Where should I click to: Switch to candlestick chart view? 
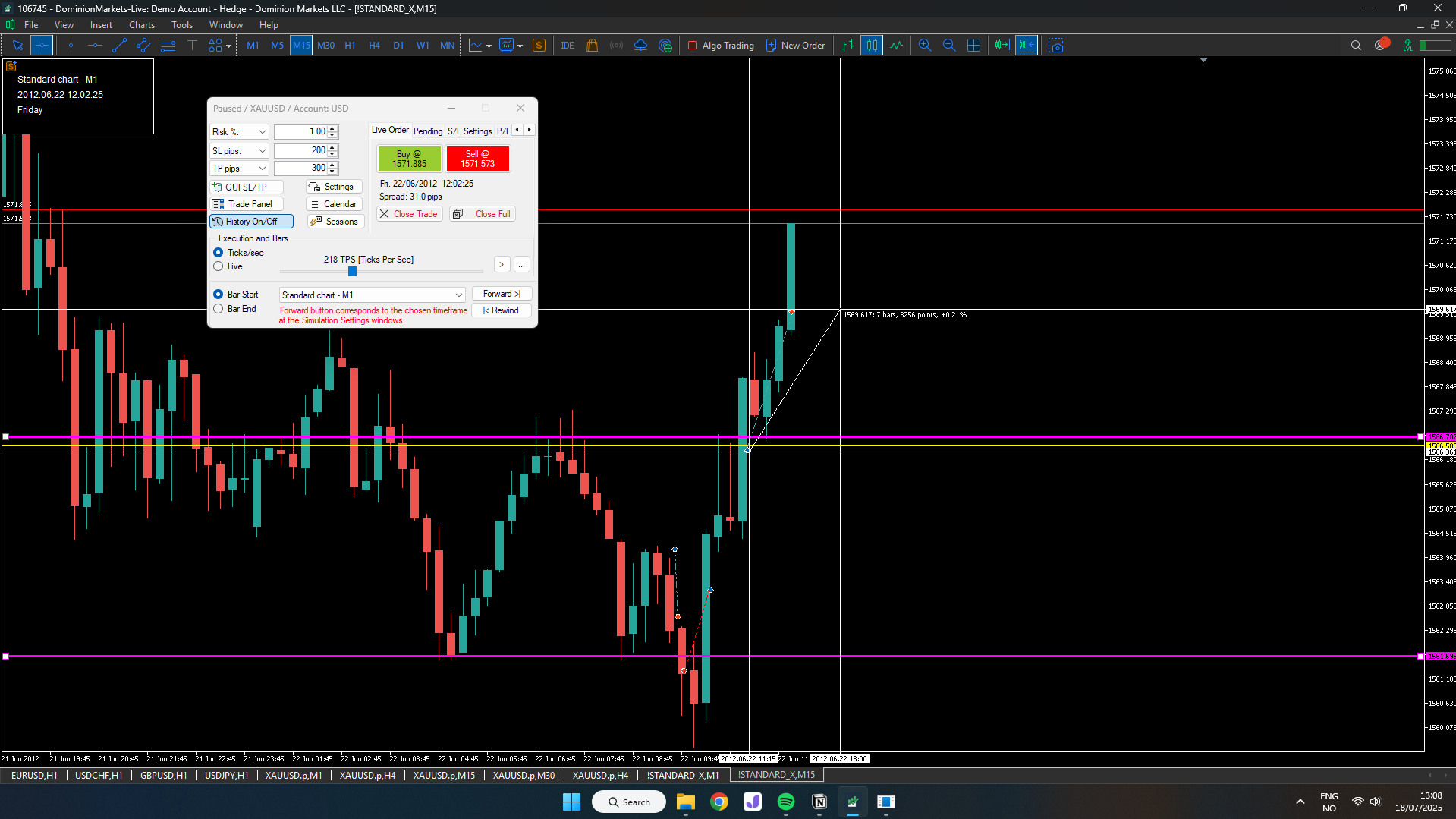pyautogui.click(x=872, y=46)
